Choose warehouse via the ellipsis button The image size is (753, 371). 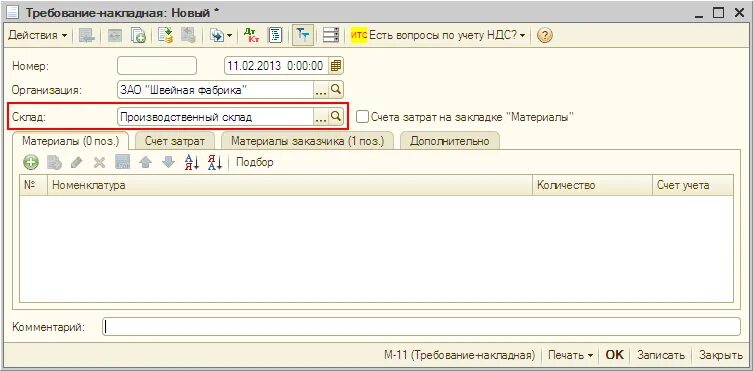pyautogui.click(x=321, y=116)
